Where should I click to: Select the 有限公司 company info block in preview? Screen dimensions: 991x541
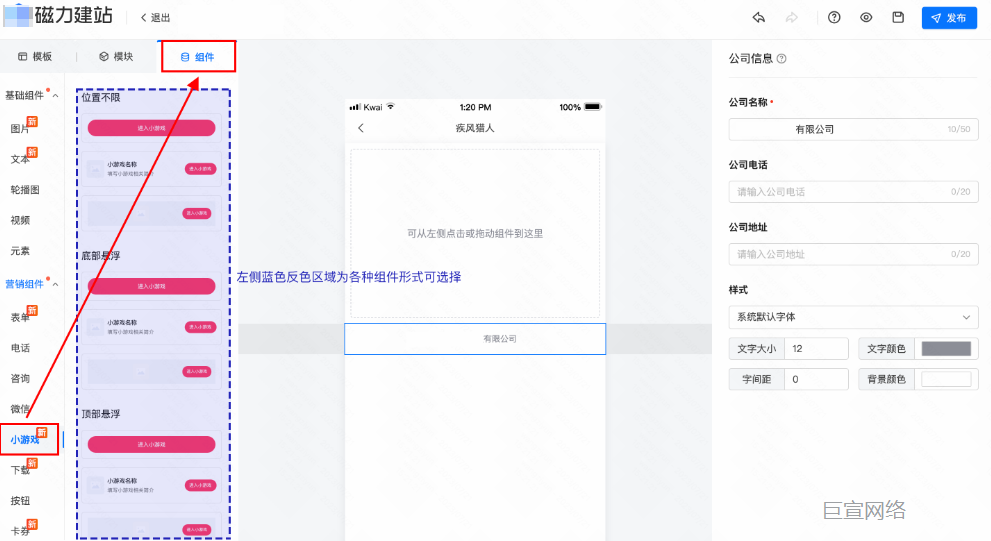(x=475, y=339)
